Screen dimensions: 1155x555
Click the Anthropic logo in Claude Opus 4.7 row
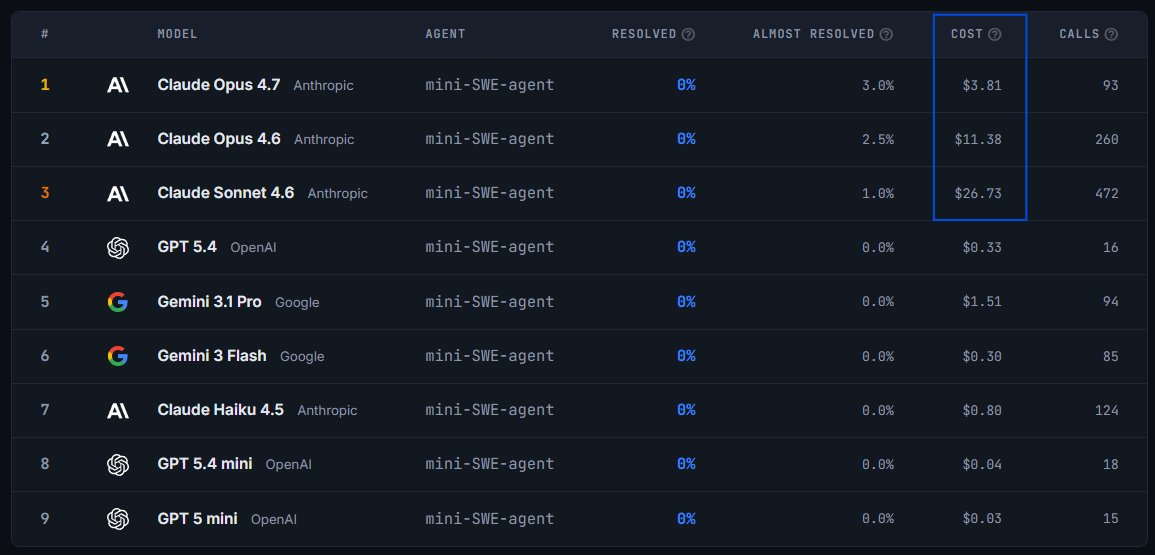(x=118, y=85)
